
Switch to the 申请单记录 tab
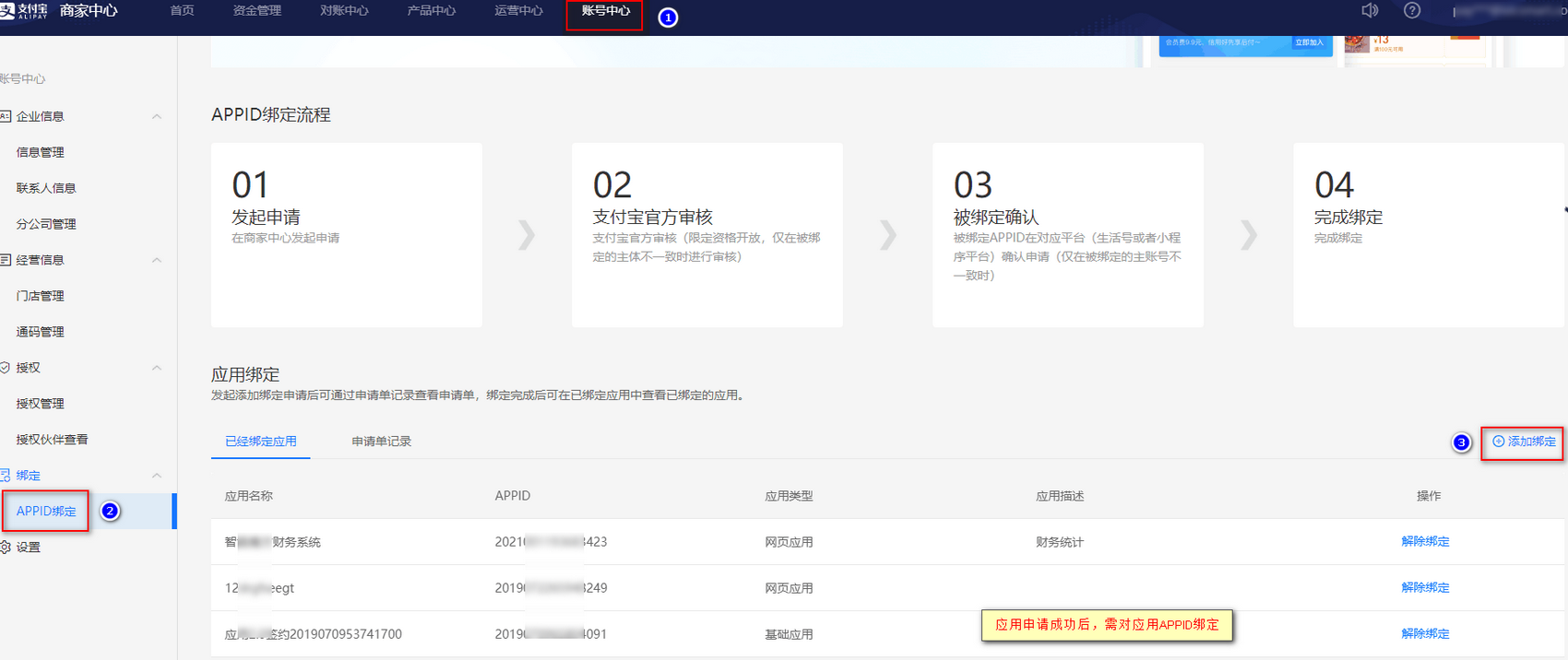[381, 442]
